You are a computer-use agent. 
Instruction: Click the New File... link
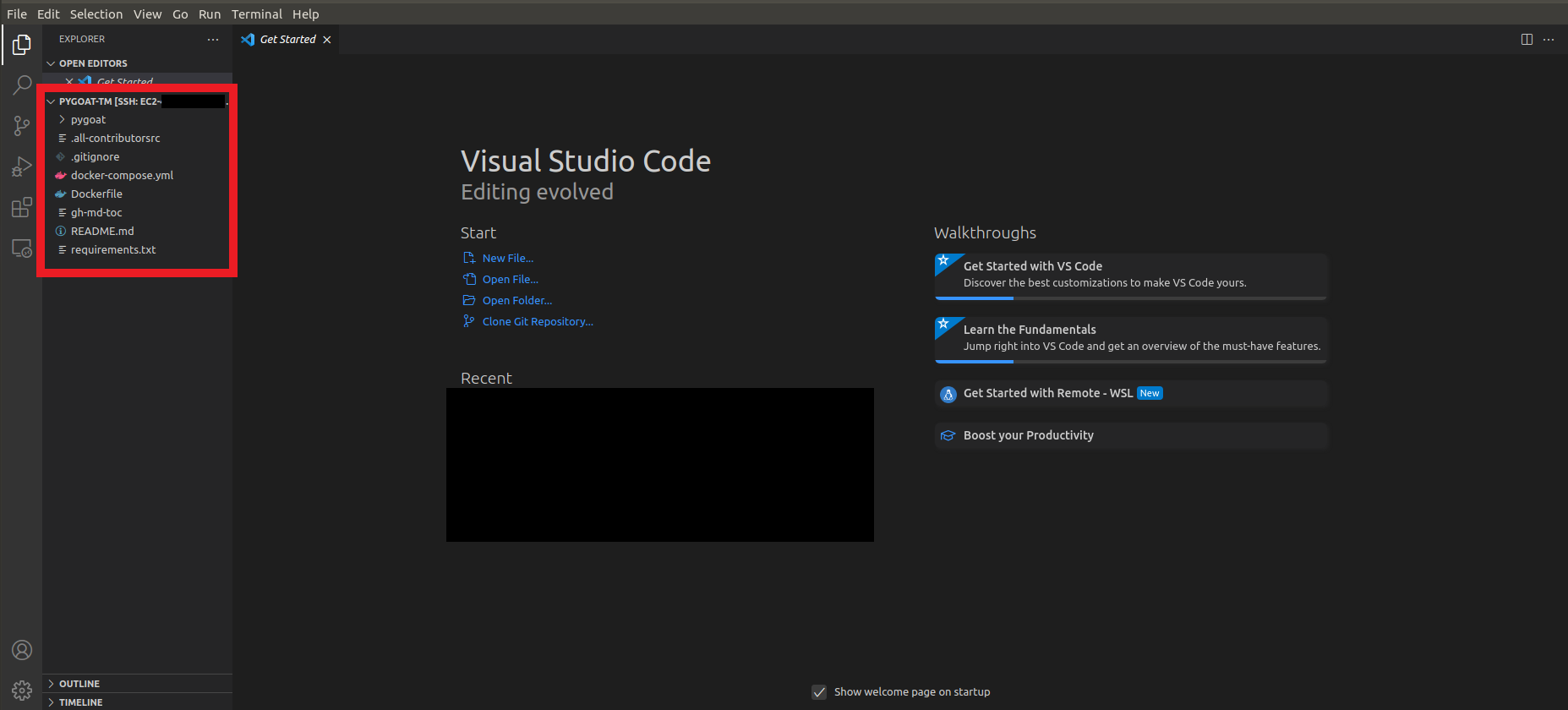[x=508, y=258]
